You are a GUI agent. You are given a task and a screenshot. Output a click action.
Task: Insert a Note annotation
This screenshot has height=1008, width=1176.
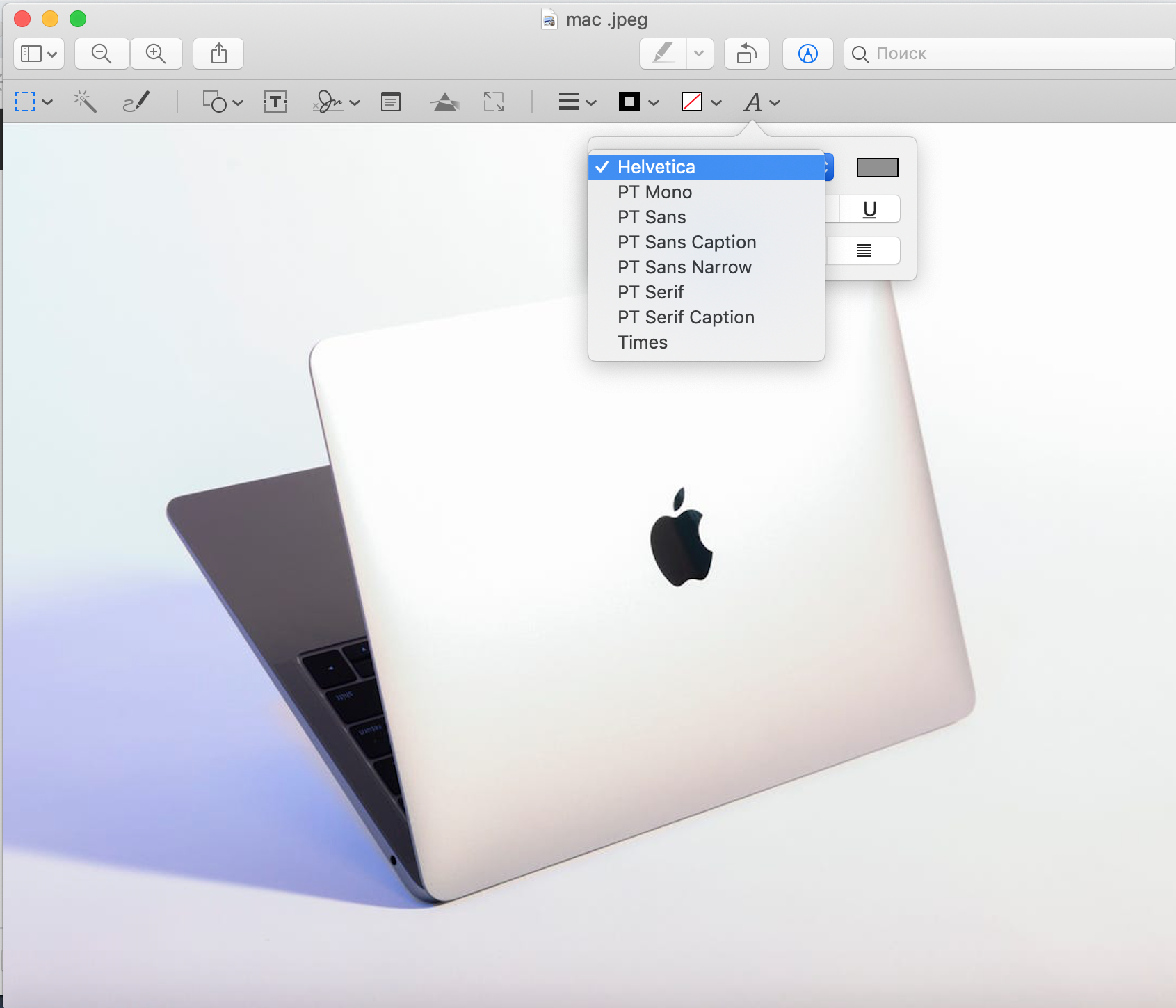(391, 102)
